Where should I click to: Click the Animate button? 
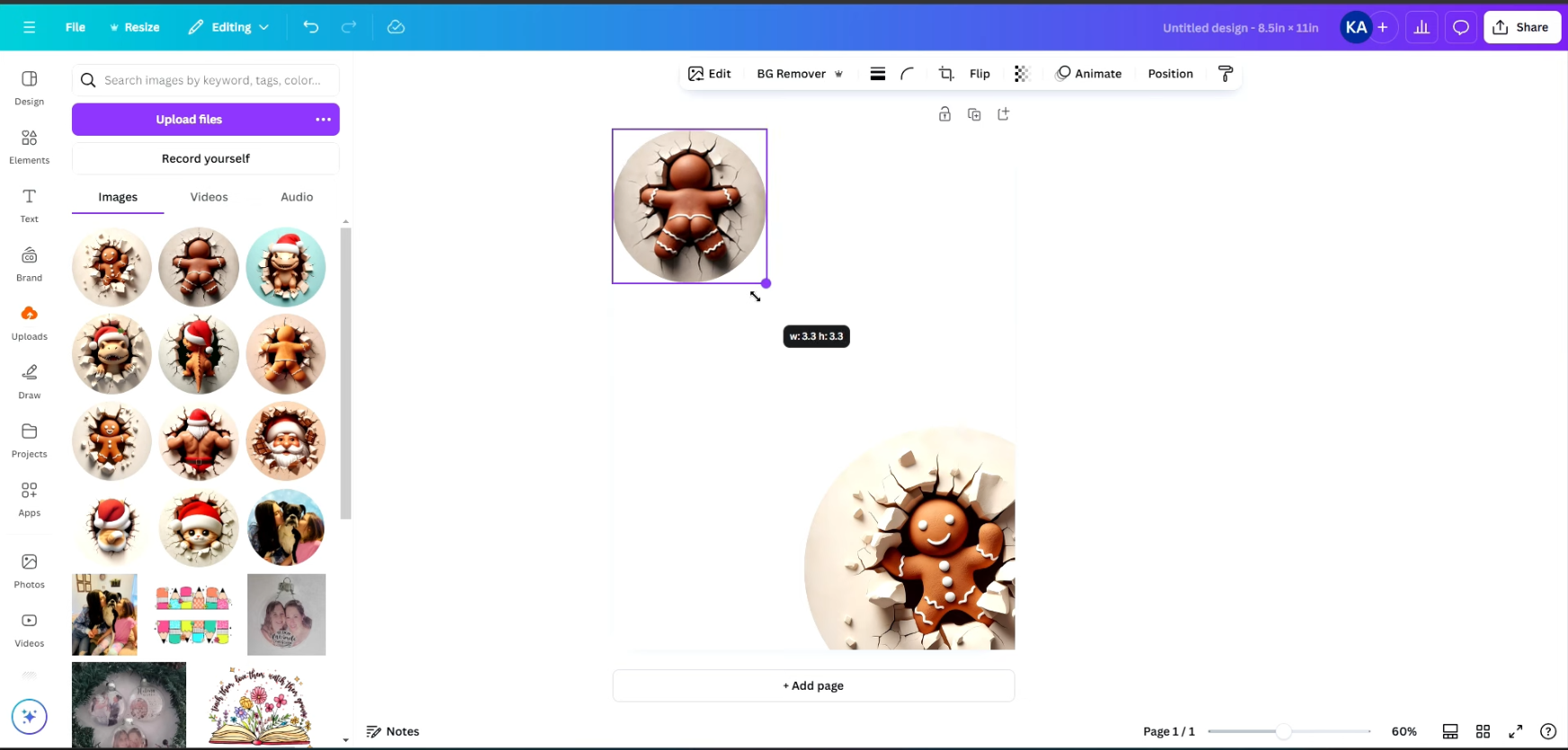(1089, 74)
